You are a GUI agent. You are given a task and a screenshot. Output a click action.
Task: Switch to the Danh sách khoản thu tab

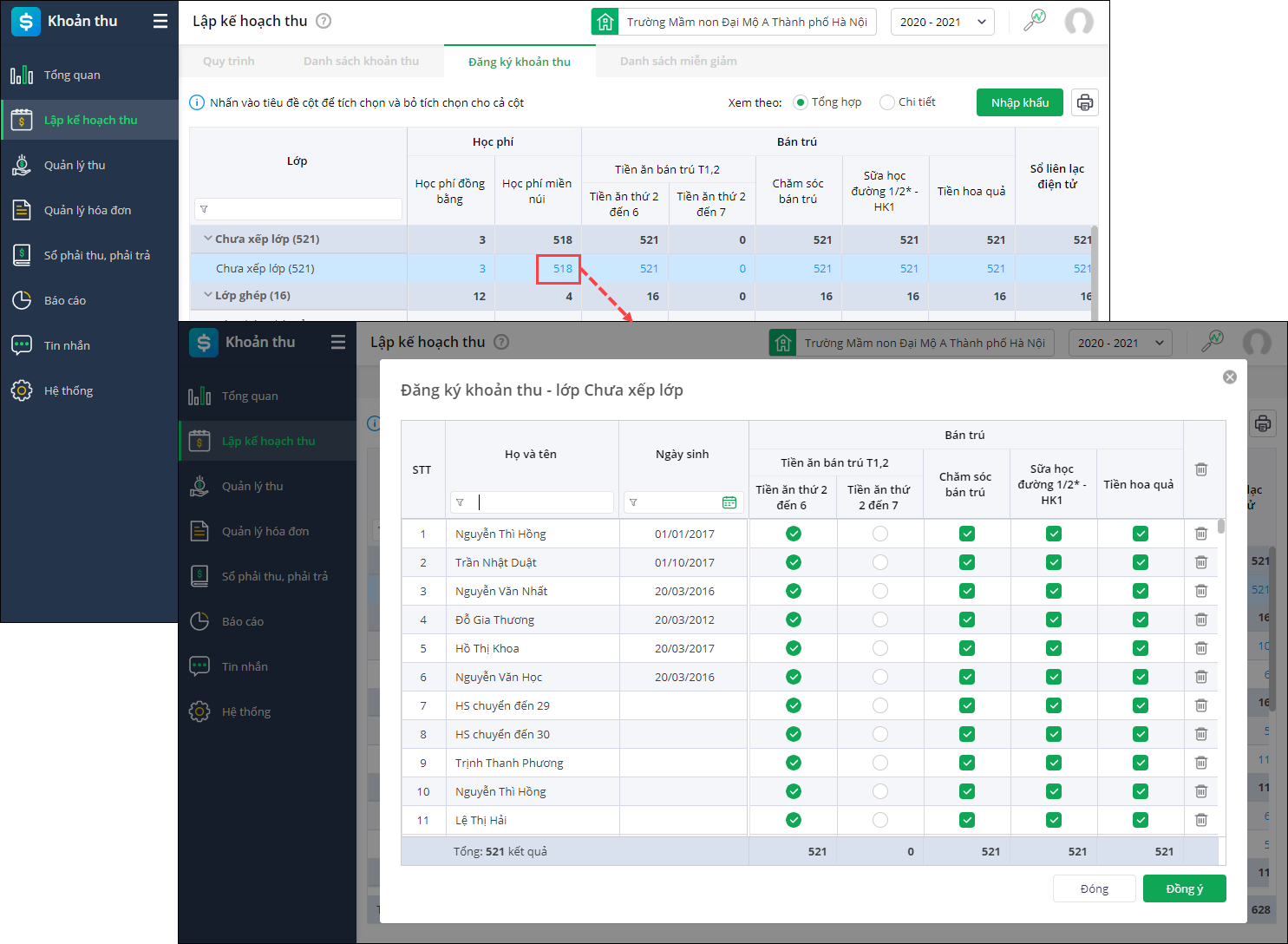pyautogui.click(x=361, y=61)
